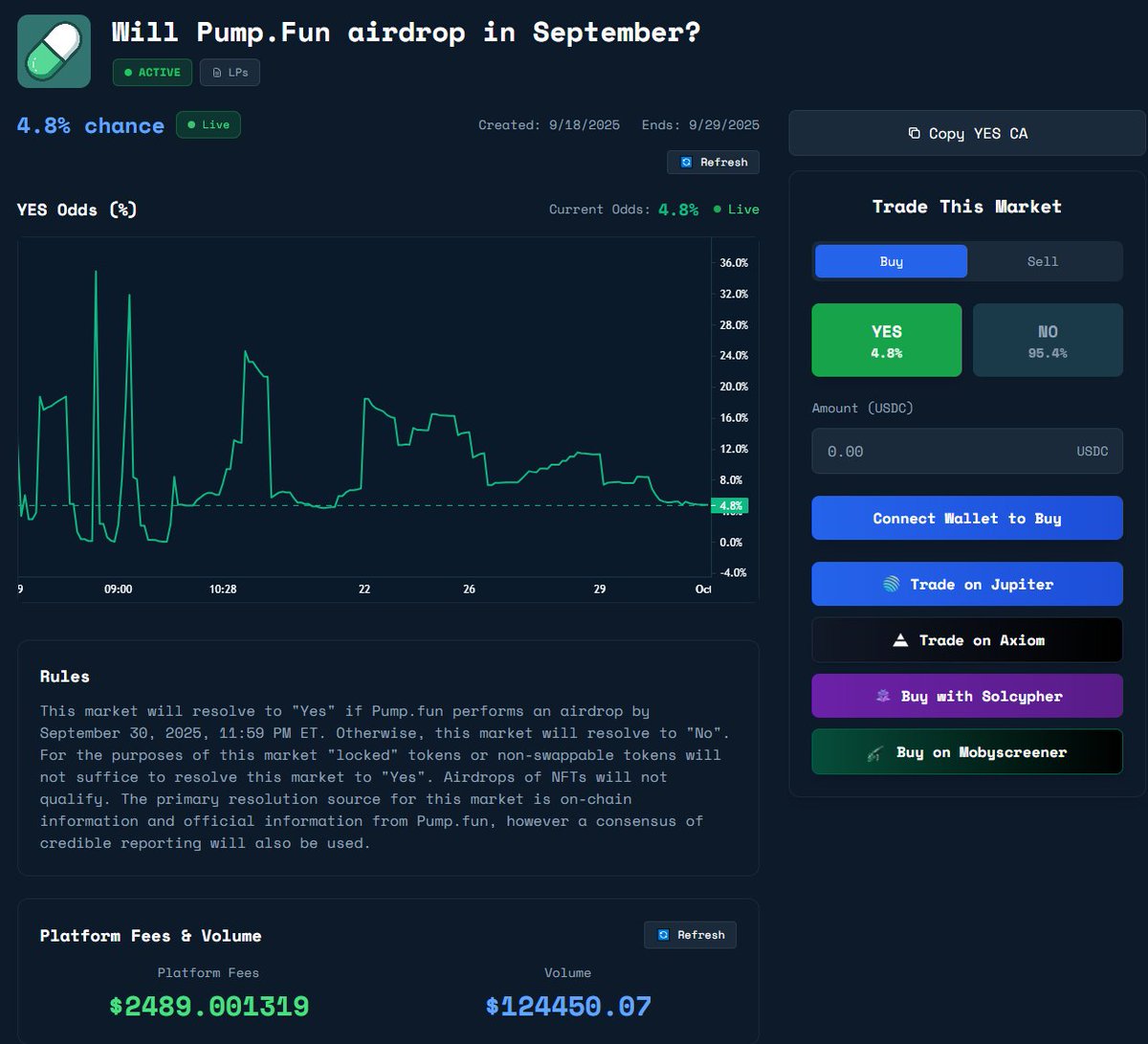Screen dimensions: 1148x1044
Task: Click Connect Wallet to Buy
Action: click(x=967, y=518)
